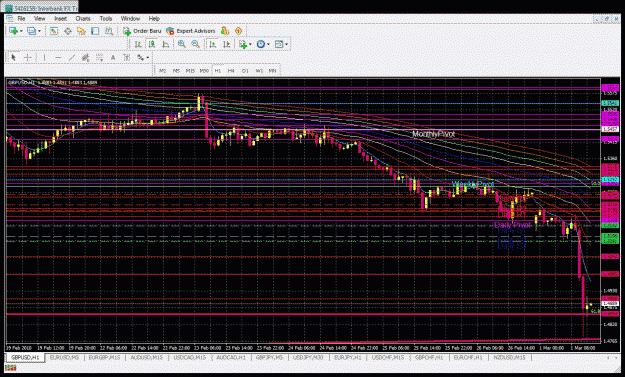Screen dimensions: 625x377
Task: Switch to W1 weekly timeframe
Action: coord(259,71)
